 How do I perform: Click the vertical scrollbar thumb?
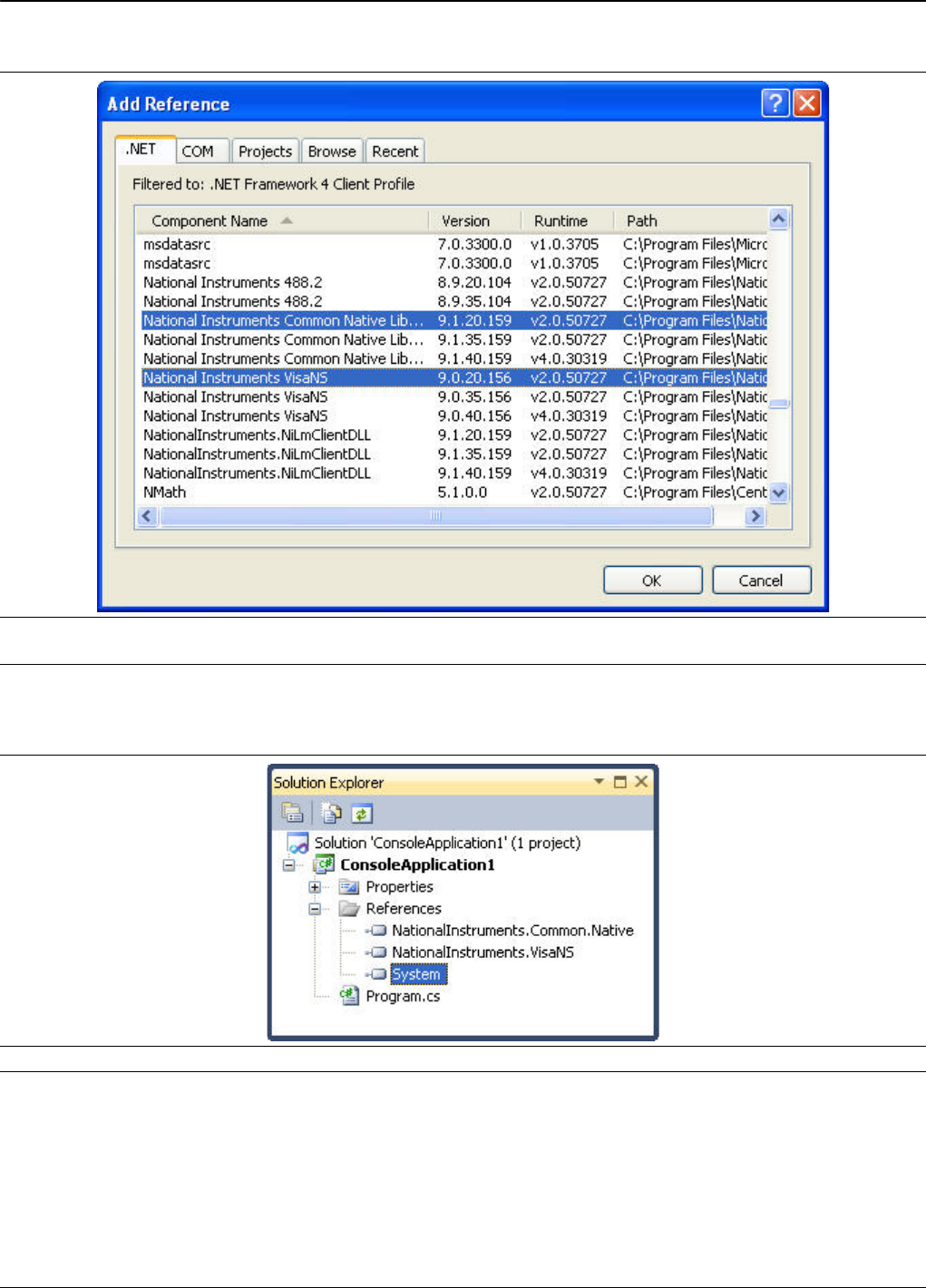[778, 404]
